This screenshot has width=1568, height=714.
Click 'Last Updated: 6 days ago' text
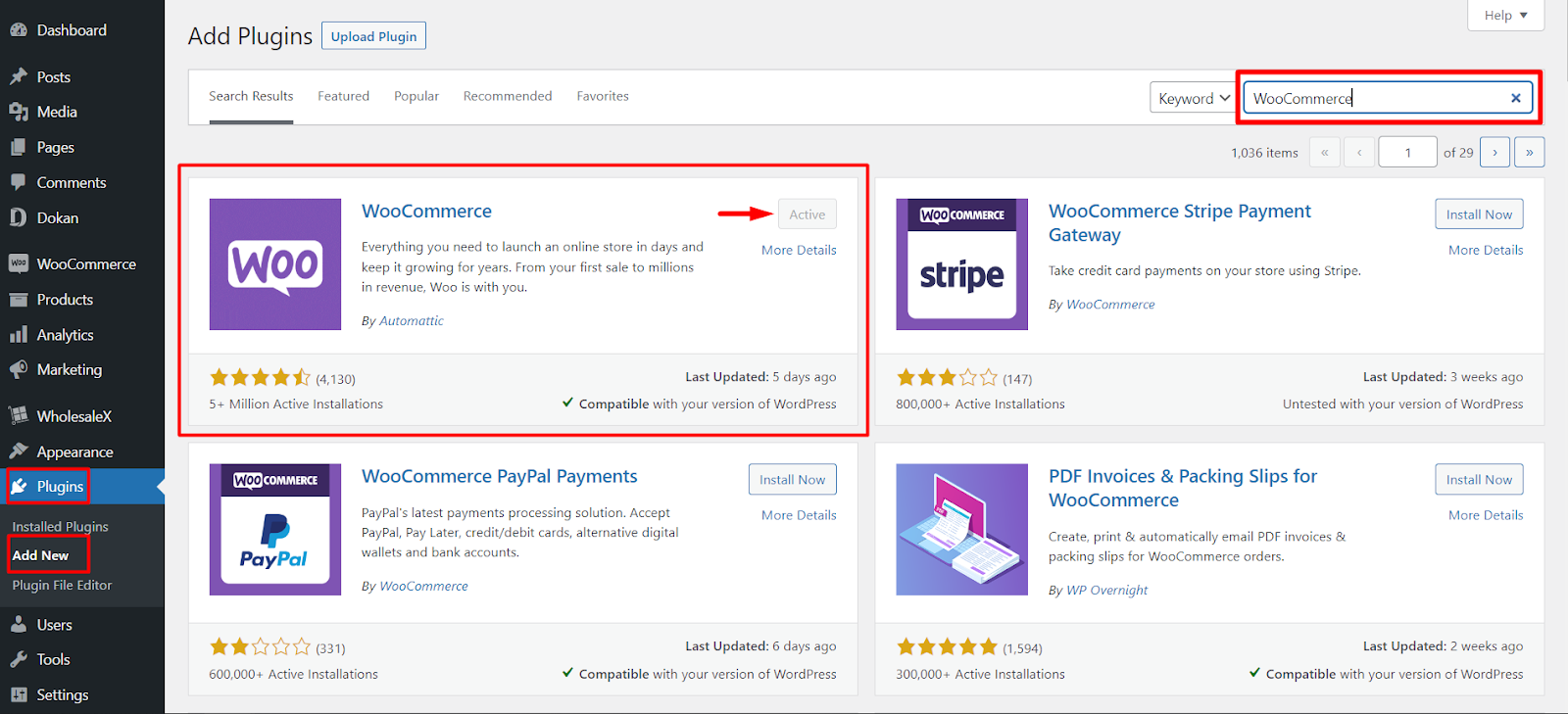pyautogui.click(x=760, y=646)
